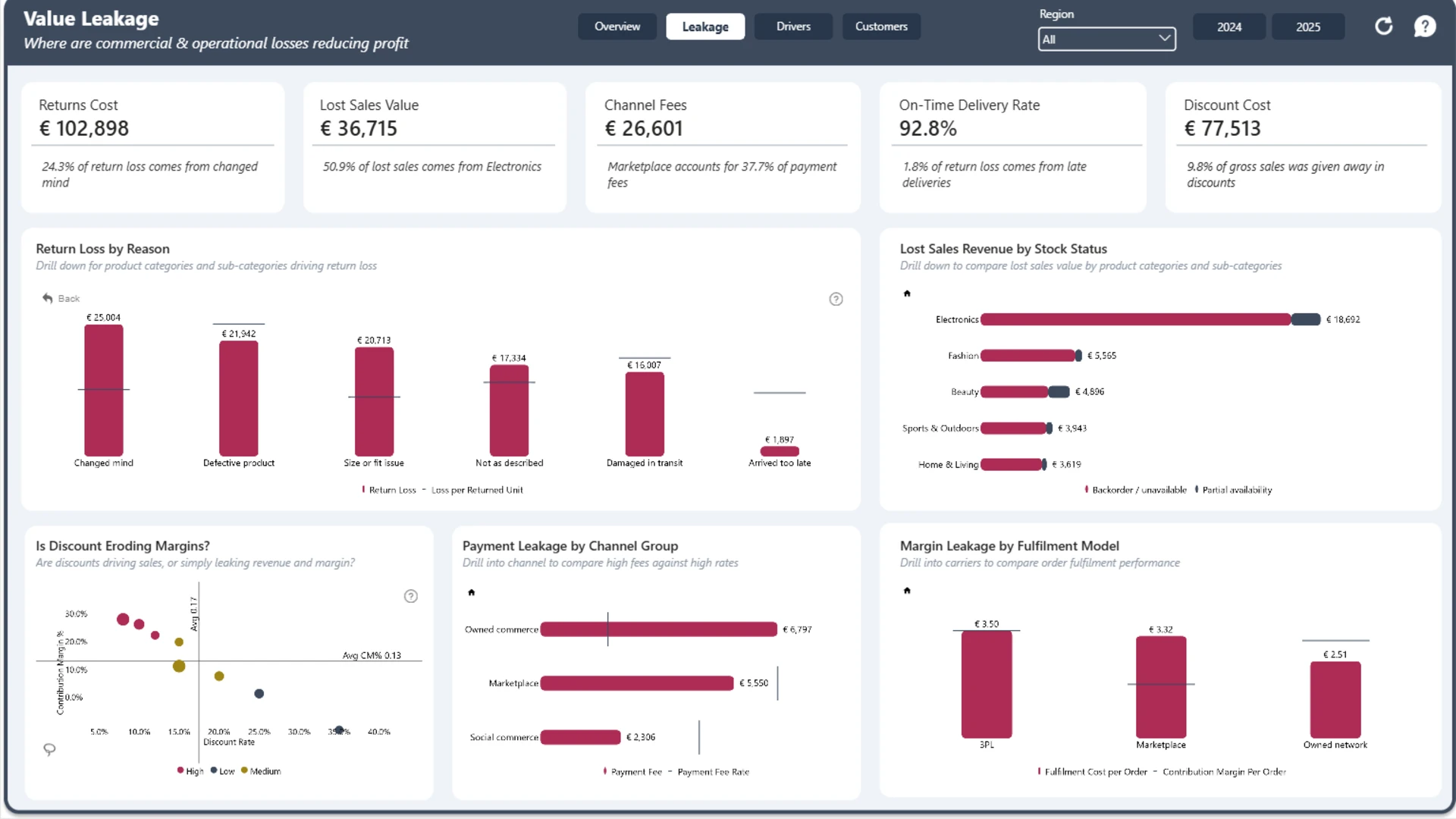Viewport: 1456px width, 819px height.
Task: Click the home icon in Margin Leakage chart
Action: 907,591
